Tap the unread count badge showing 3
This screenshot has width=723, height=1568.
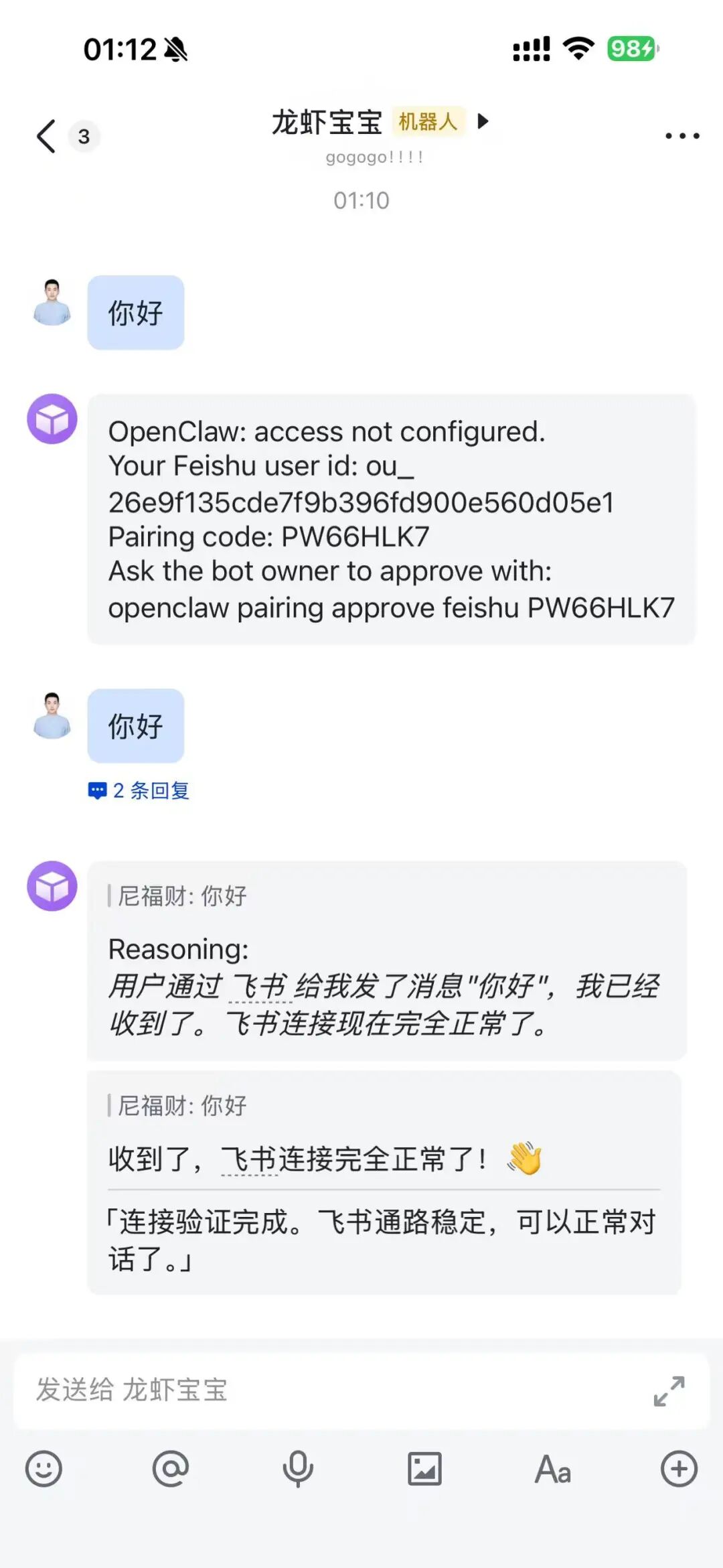pyautogui.click(x=84, y=137)
